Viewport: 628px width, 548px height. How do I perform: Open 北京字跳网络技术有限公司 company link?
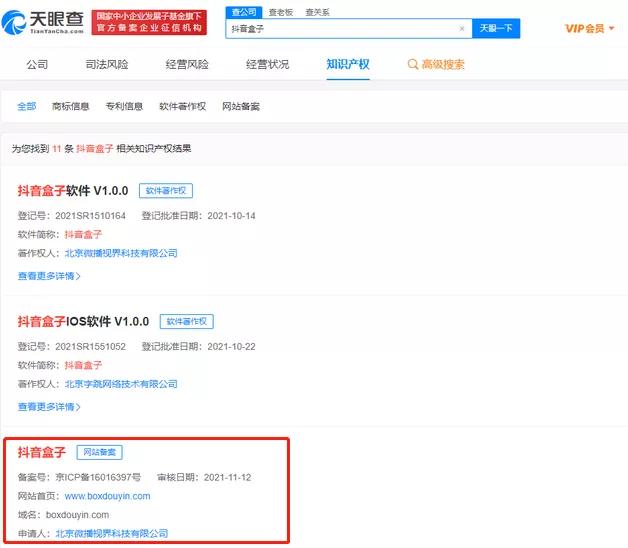(121, 384)
